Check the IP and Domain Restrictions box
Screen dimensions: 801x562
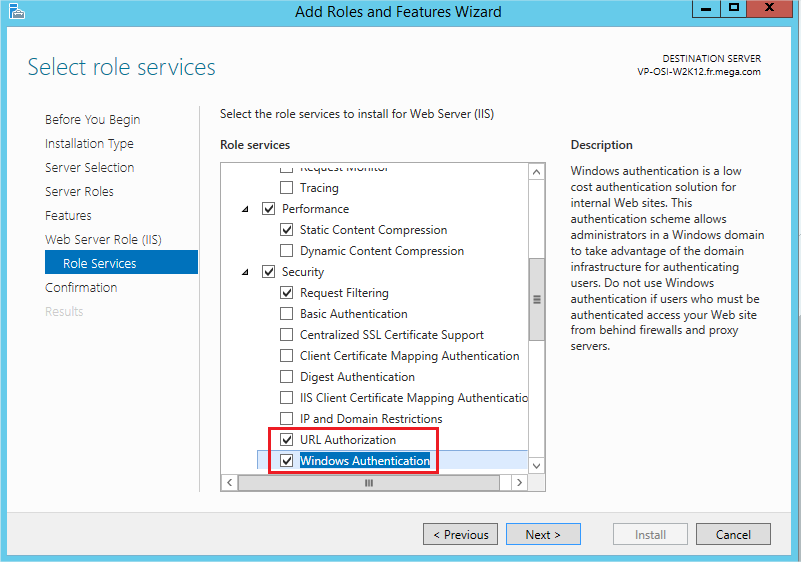coord(287,419)
